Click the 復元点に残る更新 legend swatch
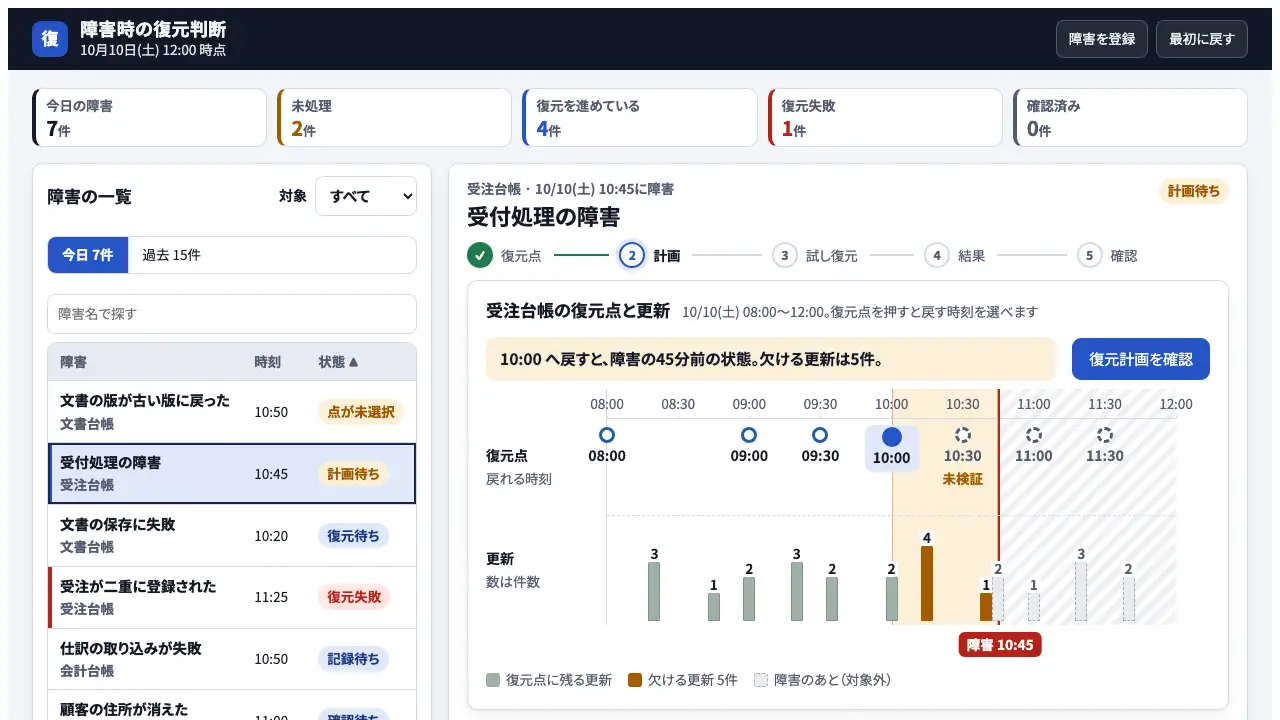The width and height of the screenshot is (1280, 720). pos(493,680)
